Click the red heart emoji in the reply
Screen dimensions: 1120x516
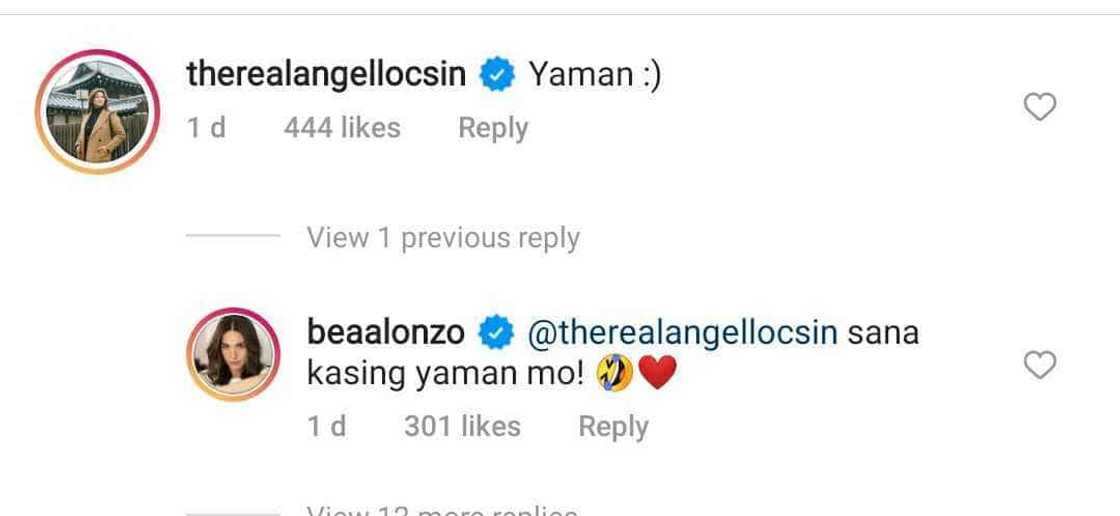pyautogui.click(x=657, y=373)
